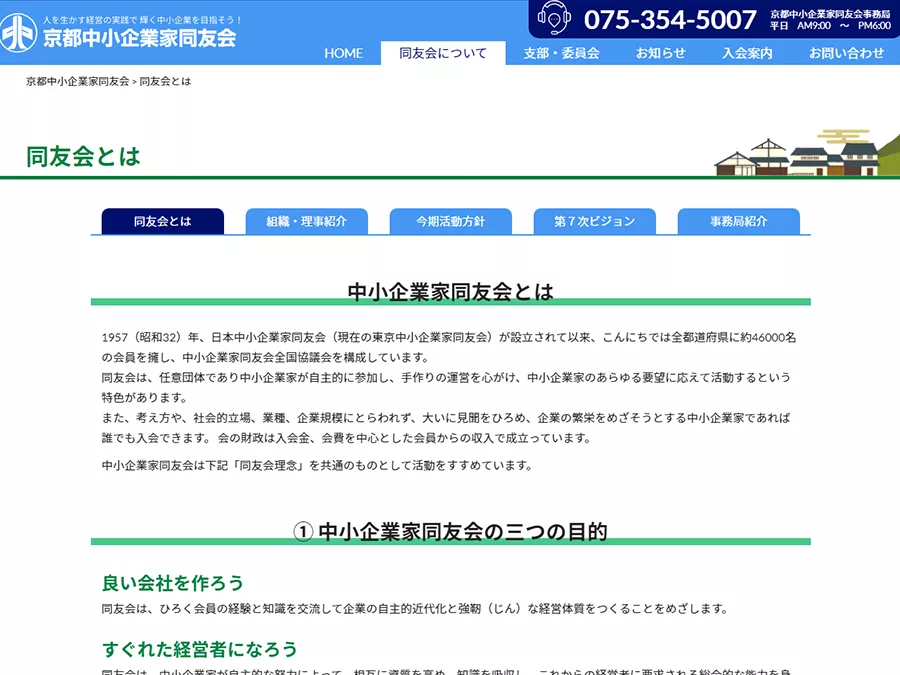
Task: Switch to the 組織・理事紹介 tab
Action: coord(307,221)
